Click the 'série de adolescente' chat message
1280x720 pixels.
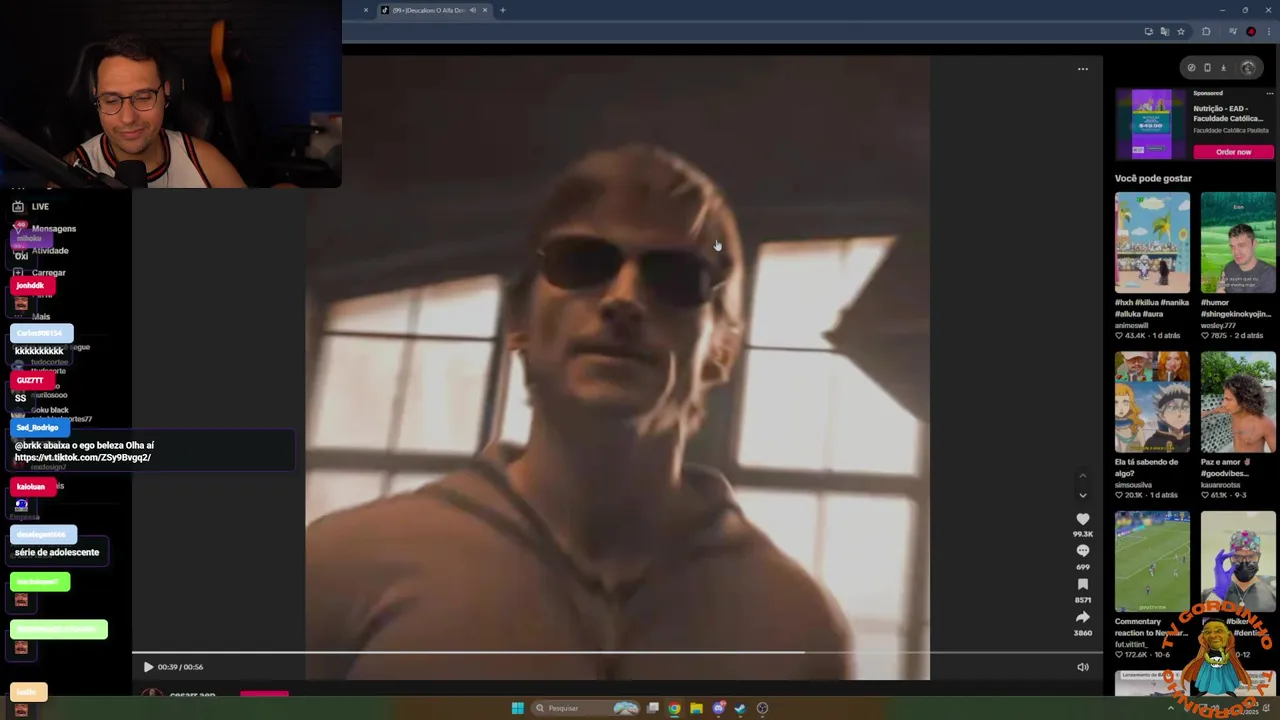(x=57, y=552)
